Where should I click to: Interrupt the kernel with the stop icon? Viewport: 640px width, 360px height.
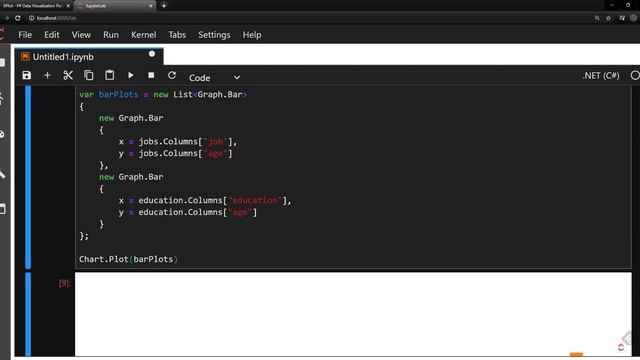pyautogui.click(x=151, y=75)
